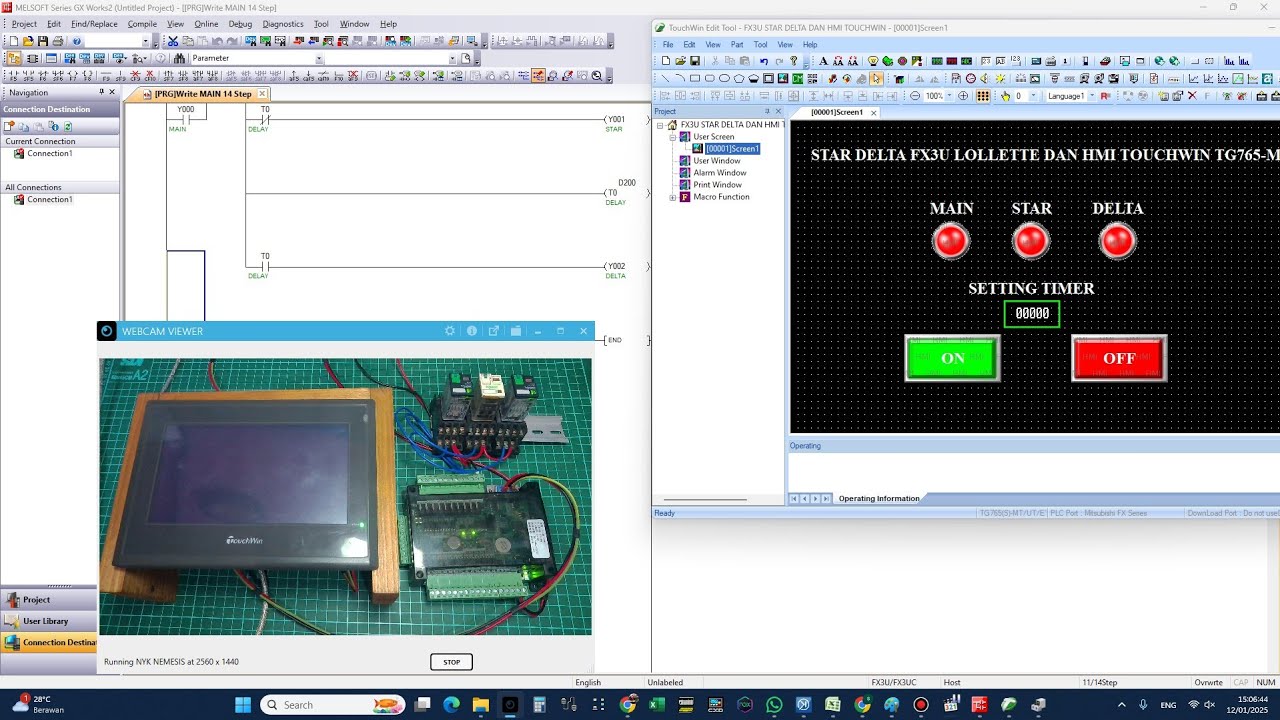This screenshot has width=1280, height=720.
Task: Open the TouchWin open-file folder icon
Action: pos(681,61)
